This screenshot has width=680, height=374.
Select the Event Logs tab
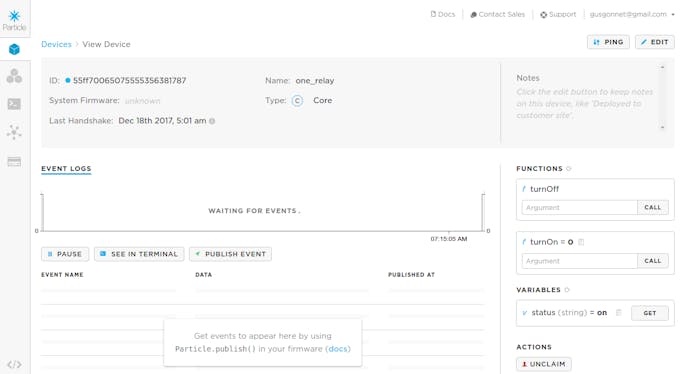[66, 168]
